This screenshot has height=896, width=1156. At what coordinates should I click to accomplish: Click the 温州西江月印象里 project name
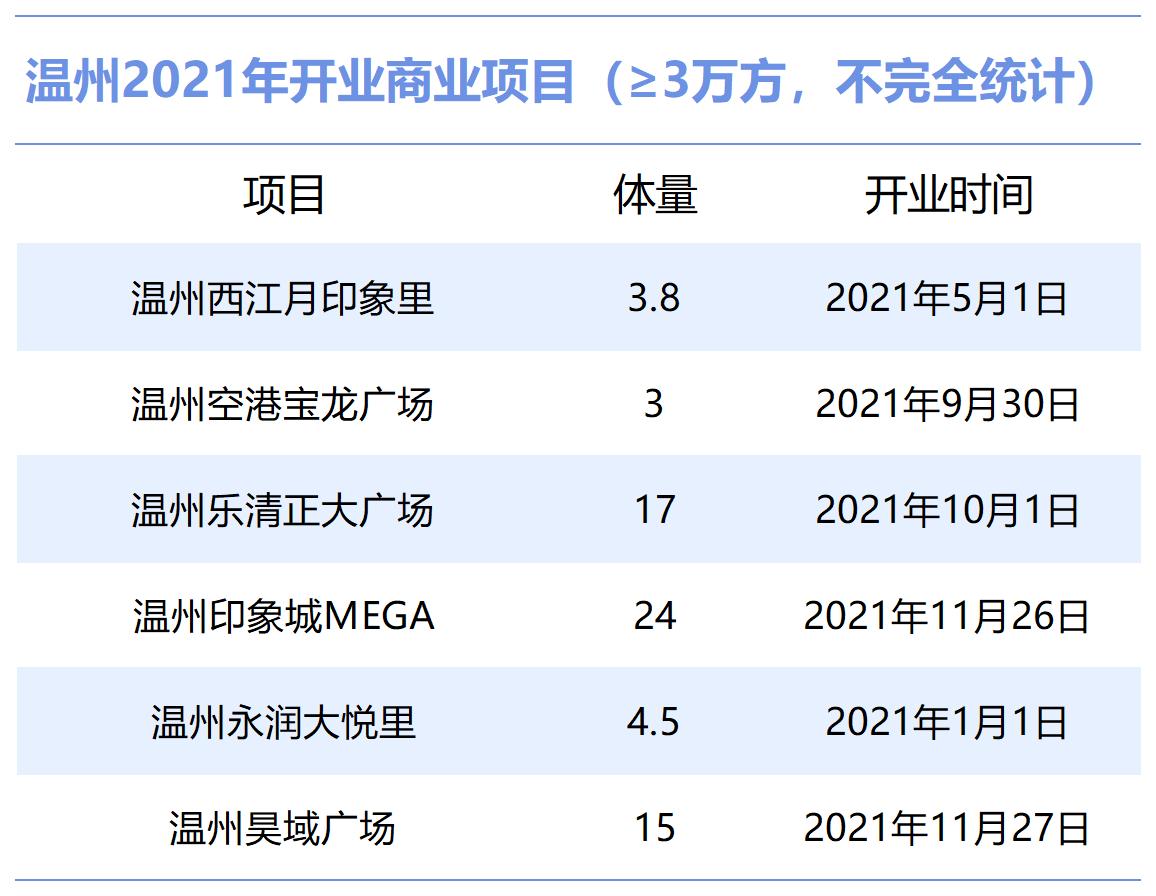[x=284, y=298]
